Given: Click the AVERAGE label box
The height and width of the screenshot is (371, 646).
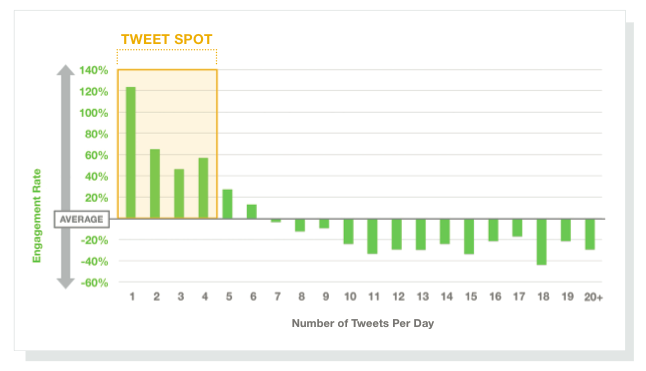Looking at the screenshot, I should pyautogui.click(x=82, y=219).
